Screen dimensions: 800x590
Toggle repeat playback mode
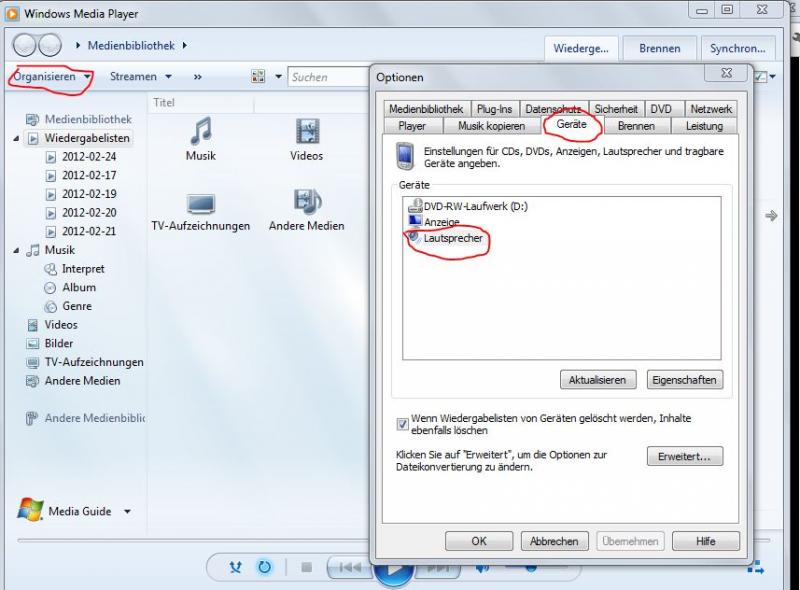tap(264, 567)
